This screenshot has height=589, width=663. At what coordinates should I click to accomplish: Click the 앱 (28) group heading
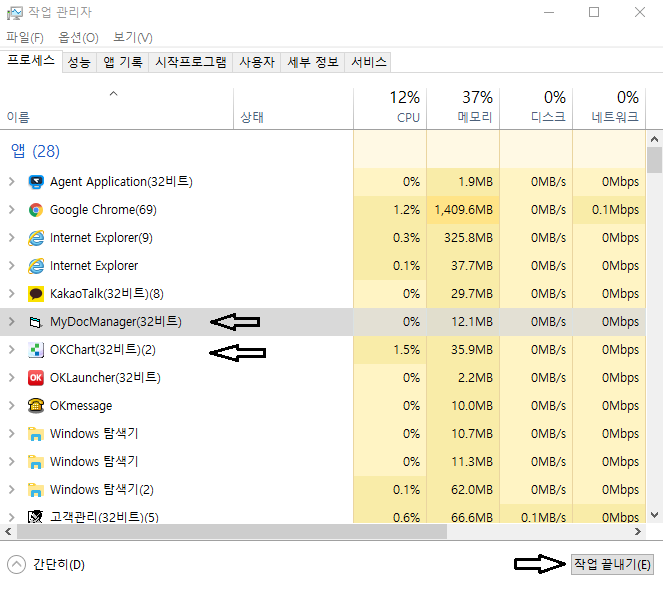[x=35, y=151]
